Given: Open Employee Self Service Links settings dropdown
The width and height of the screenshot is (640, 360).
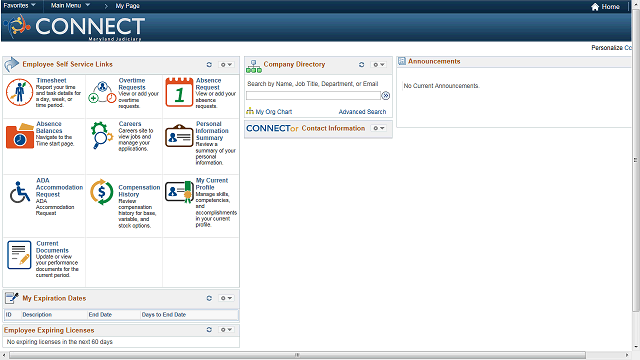Looking at the screenshot, I should click(226, 64).
